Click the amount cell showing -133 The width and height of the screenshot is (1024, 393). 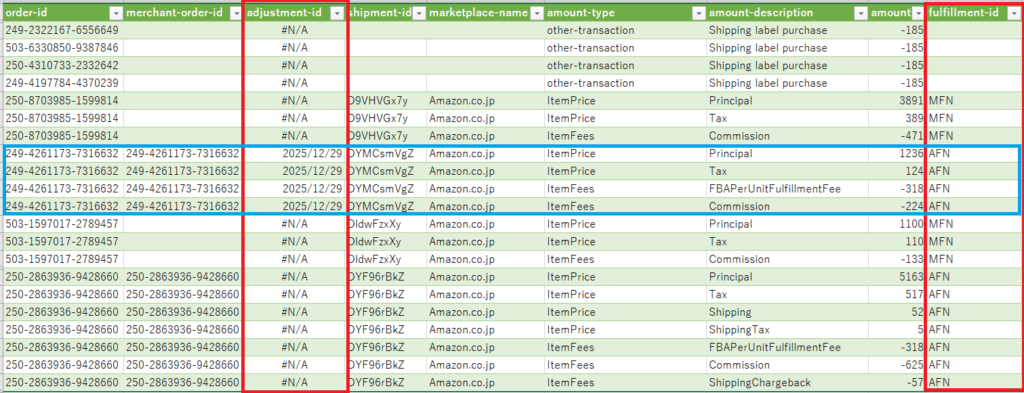897,259
